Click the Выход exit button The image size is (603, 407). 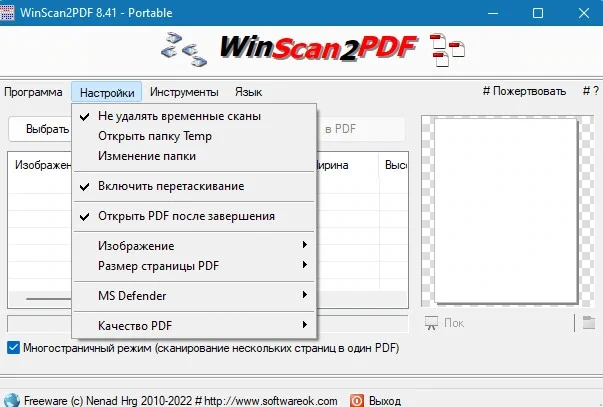click(x=385, y=400)
